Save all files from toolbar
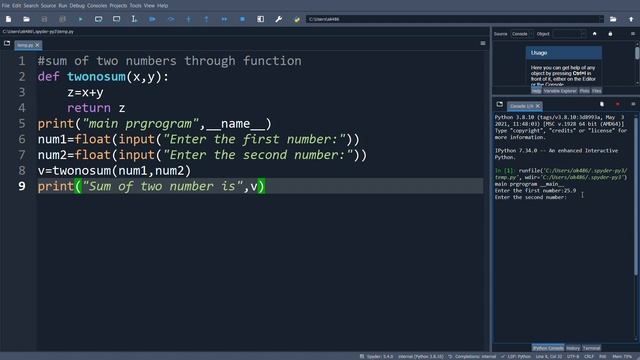 [x=62, y=19]
